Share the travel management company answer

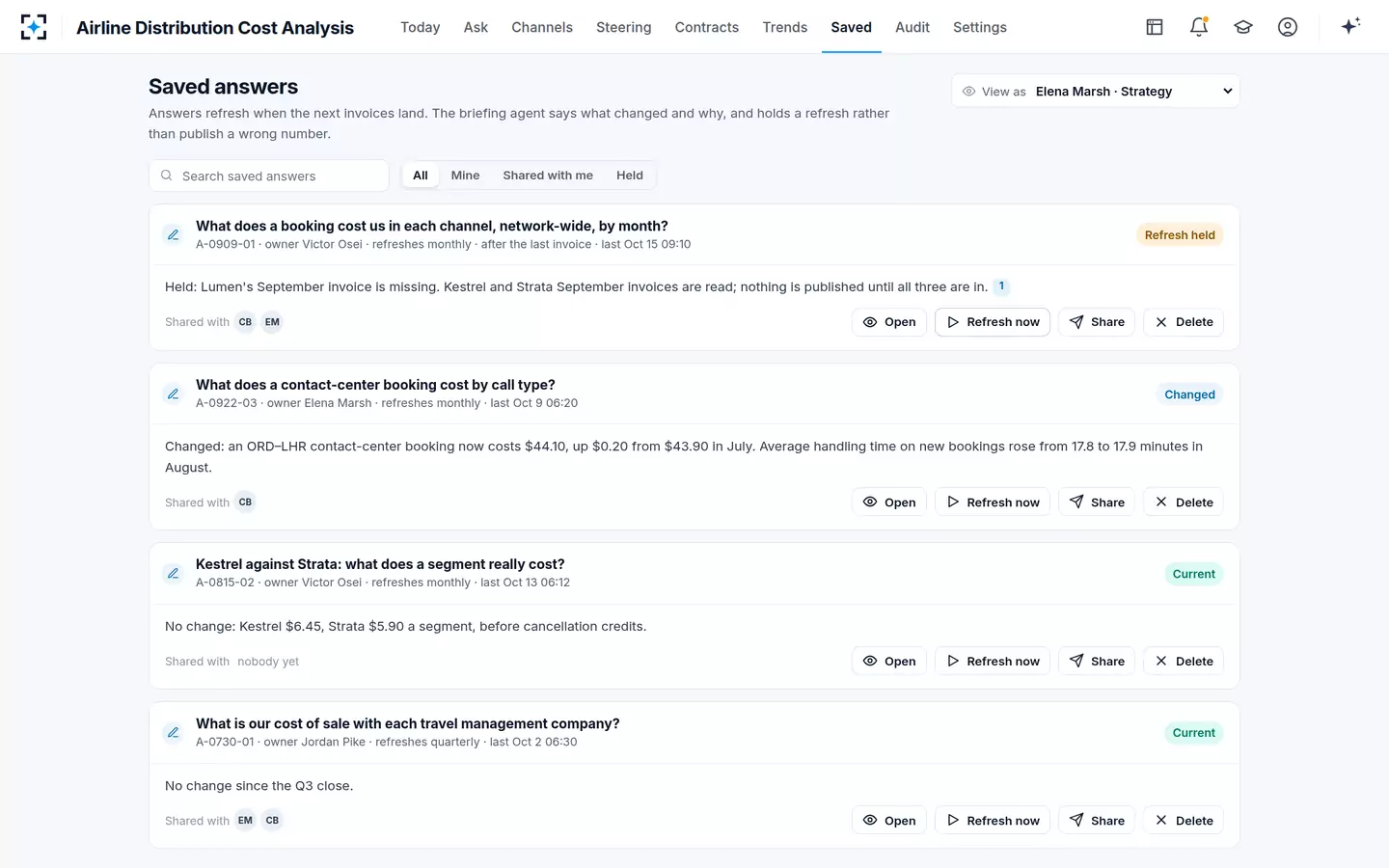pyautogui.click(x=1097, y=821)
